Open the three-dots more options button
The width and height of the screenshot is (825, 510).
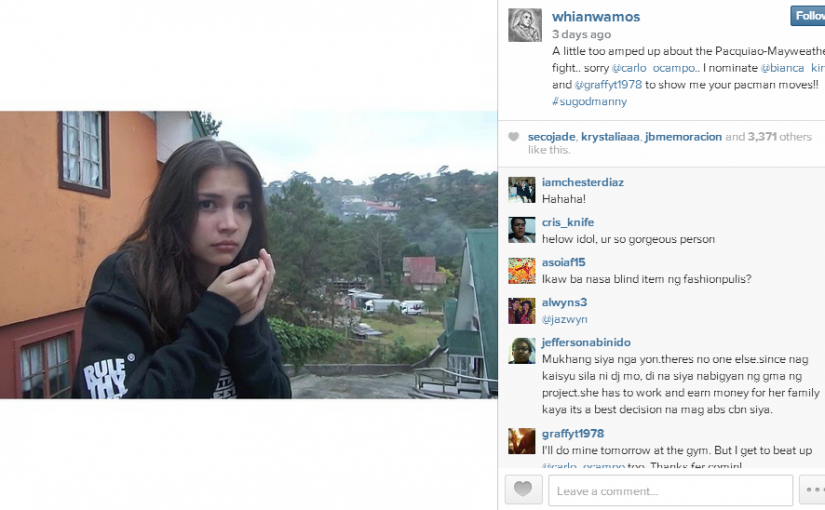tap(812, 489)
